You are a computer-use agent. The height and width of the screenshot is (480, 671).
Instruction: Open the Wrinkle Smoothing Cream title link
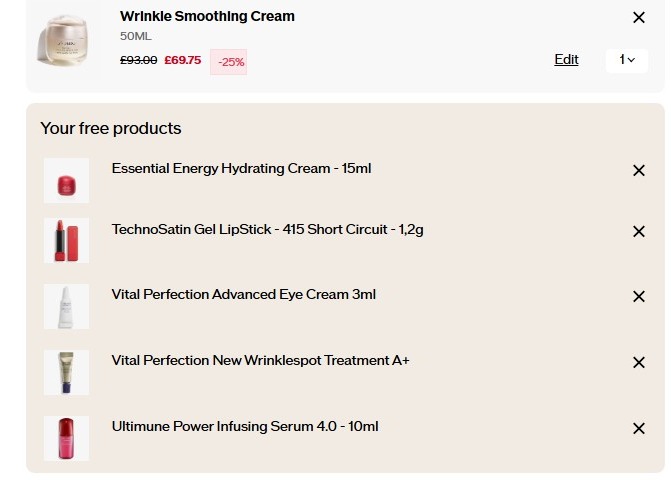(207, 16)
